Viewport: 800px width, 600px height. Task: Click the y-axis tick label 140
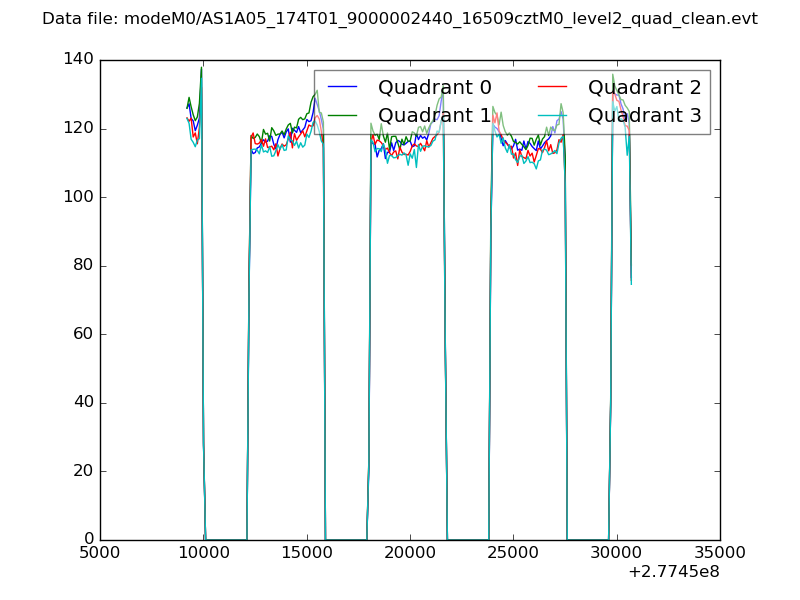(77, 60)
